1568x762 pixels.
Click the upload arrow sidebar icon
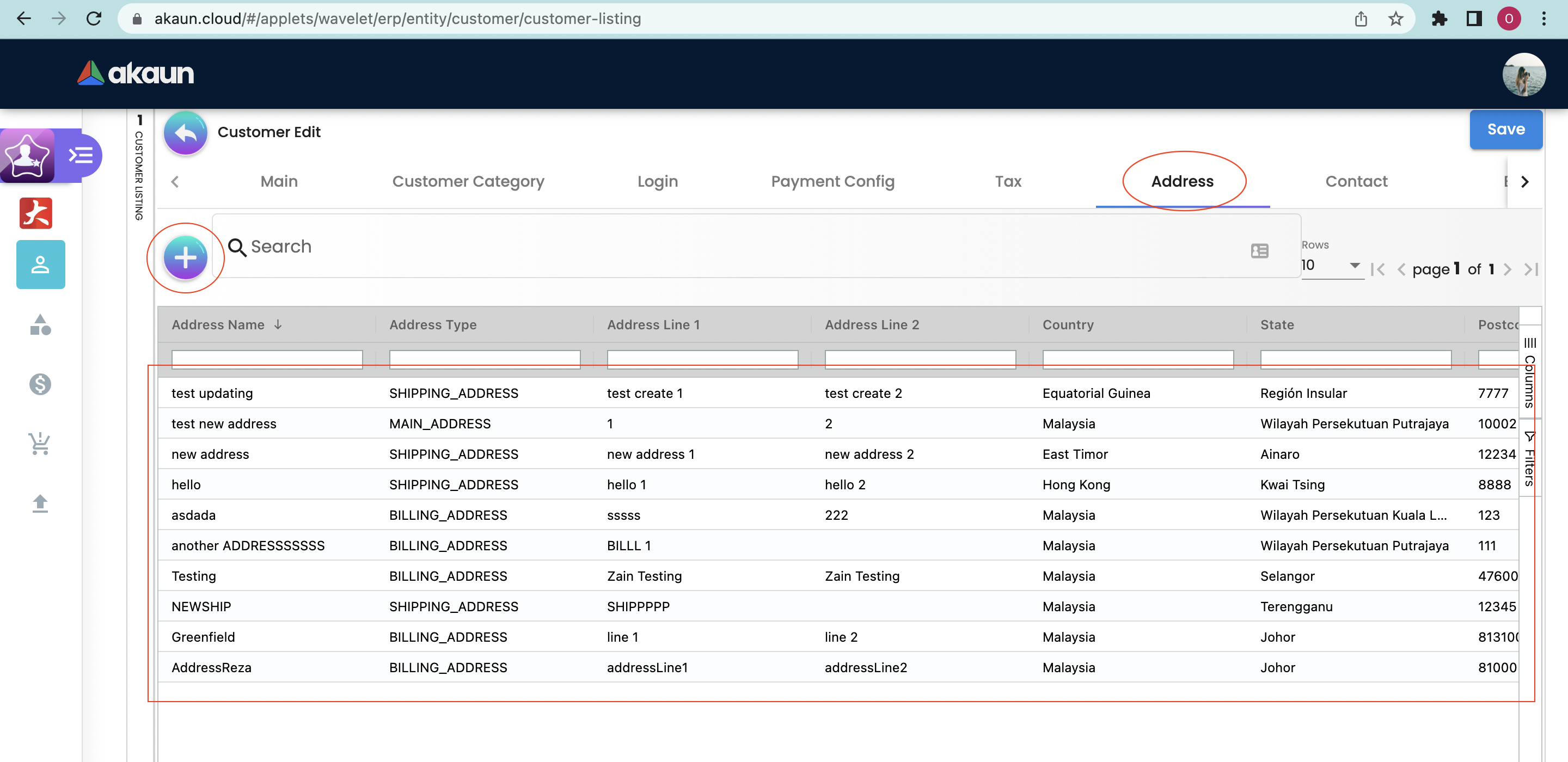click(x=40, y=503)
